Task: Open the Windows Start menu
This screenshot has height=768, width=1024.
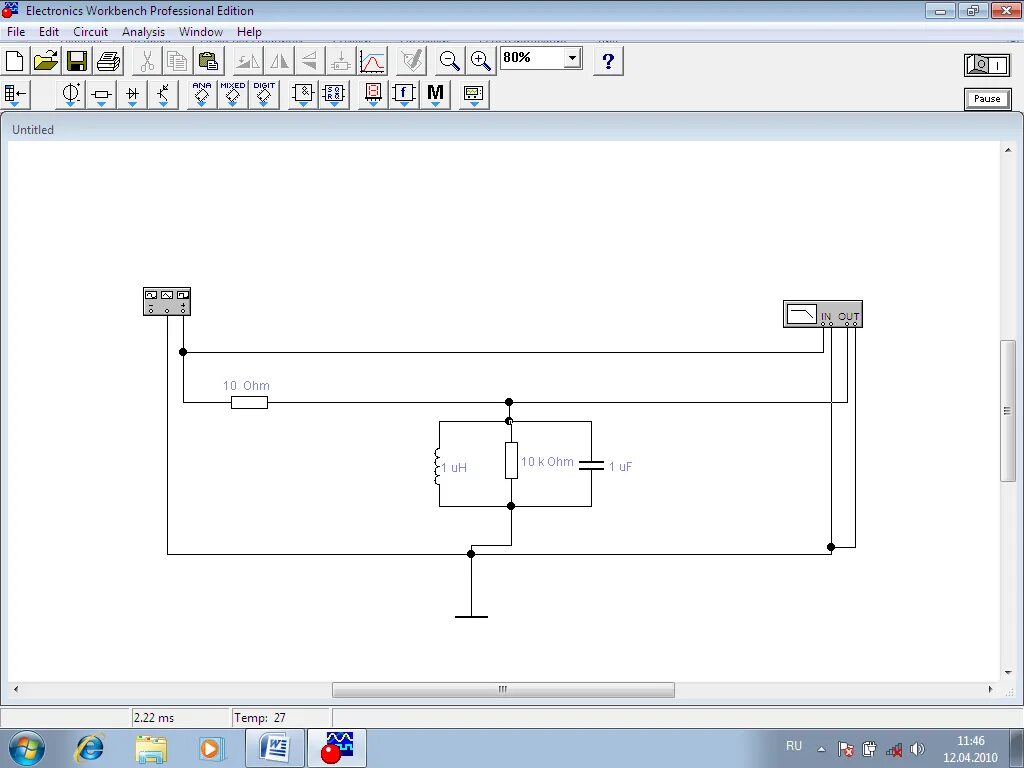Action: 26,748
